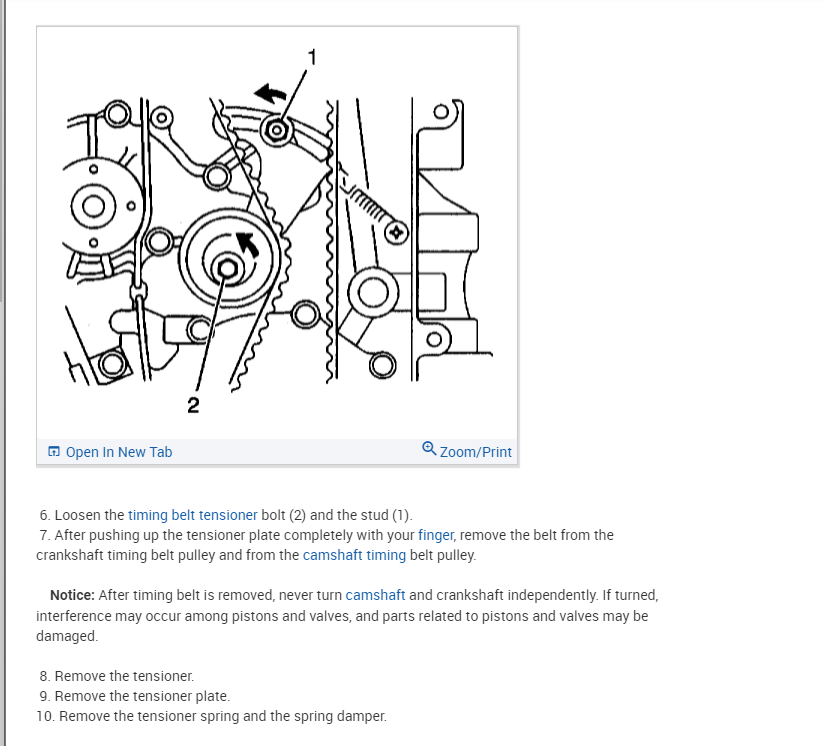The image size is (822, 746).
Task: Click the tensioner bolt at pulley center
Action: (x=228, y=269)
